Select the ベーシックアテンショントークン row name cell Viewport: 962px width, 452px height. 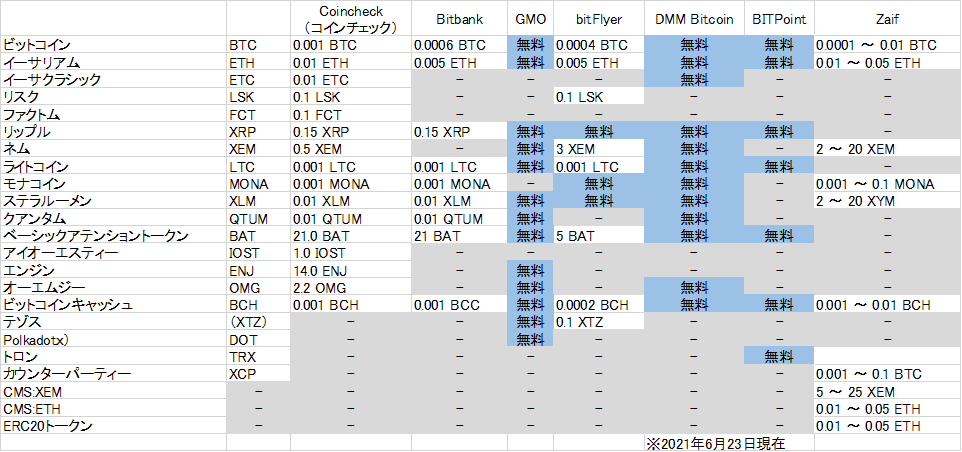[x=114, y=236]
